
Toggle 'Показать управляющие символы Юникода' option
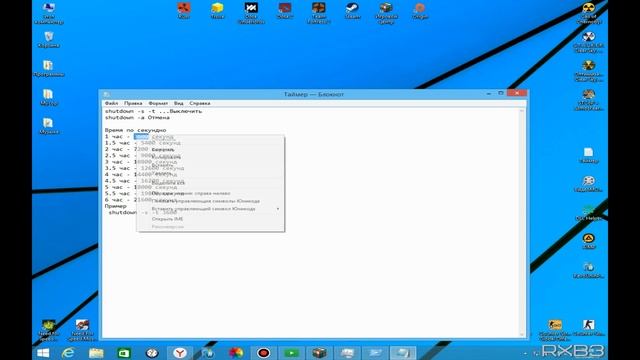pyautogui.click(x=210, y=201)
